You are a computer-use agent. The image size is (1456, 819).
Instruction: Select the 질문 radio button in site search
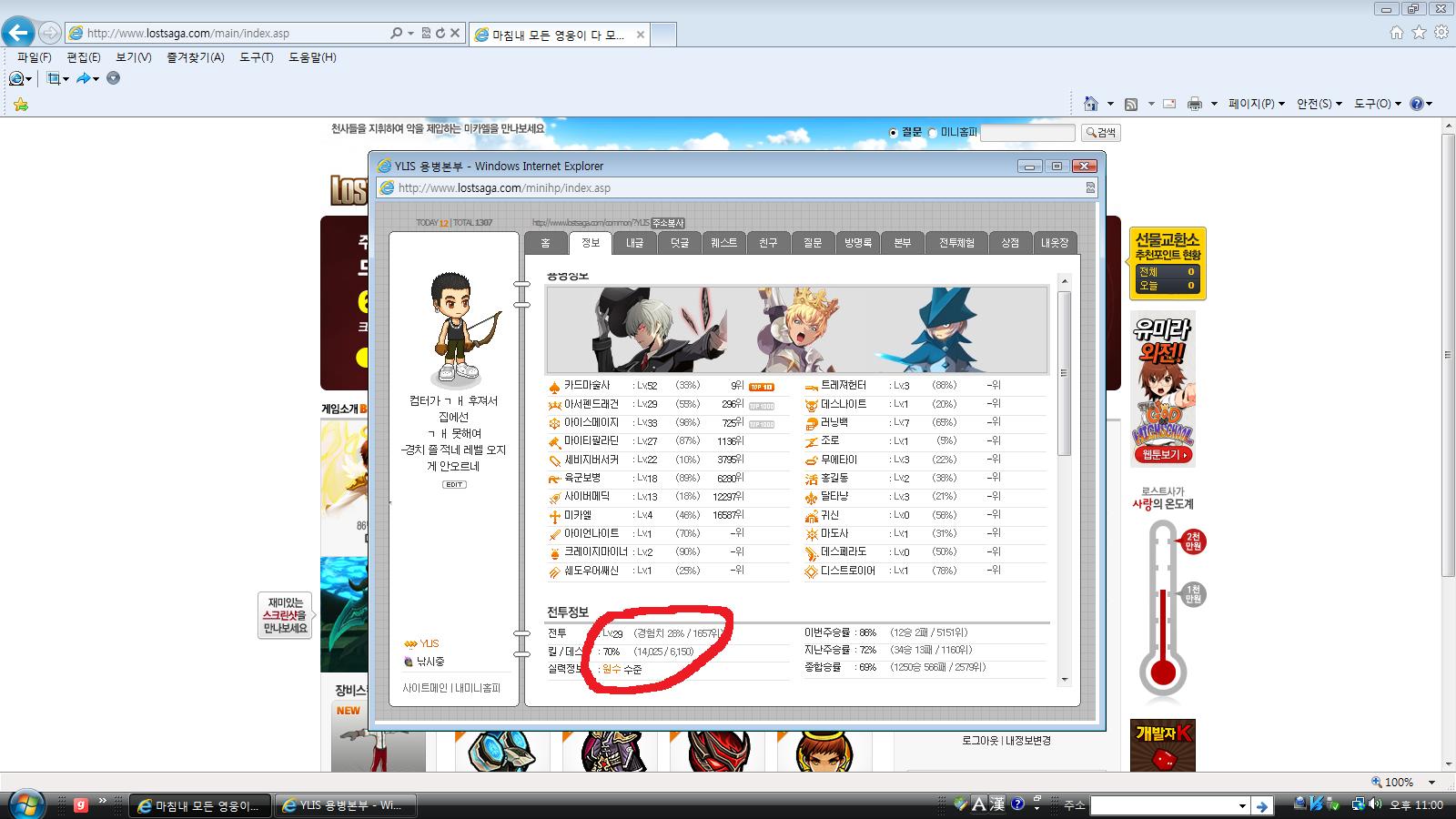click(x=894, y=133)
